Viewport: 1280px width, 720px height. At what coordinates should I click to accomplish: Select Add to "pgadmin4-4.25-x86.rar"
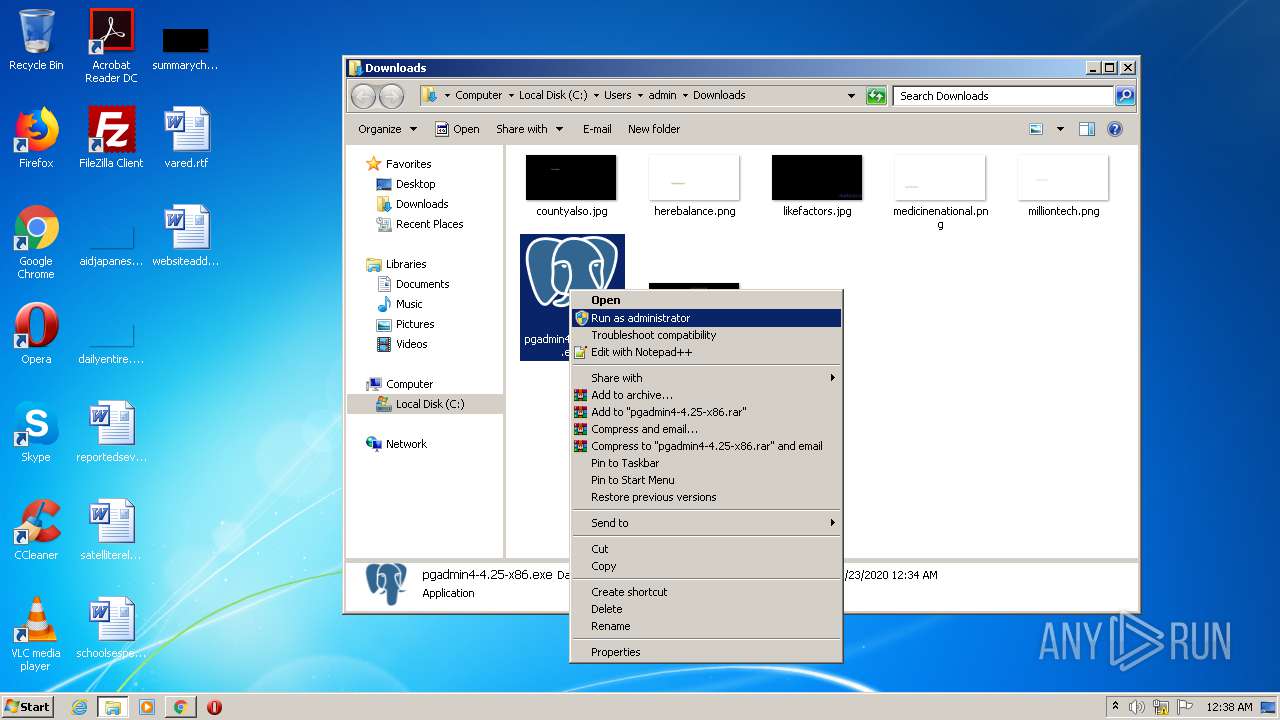[706, 412]
